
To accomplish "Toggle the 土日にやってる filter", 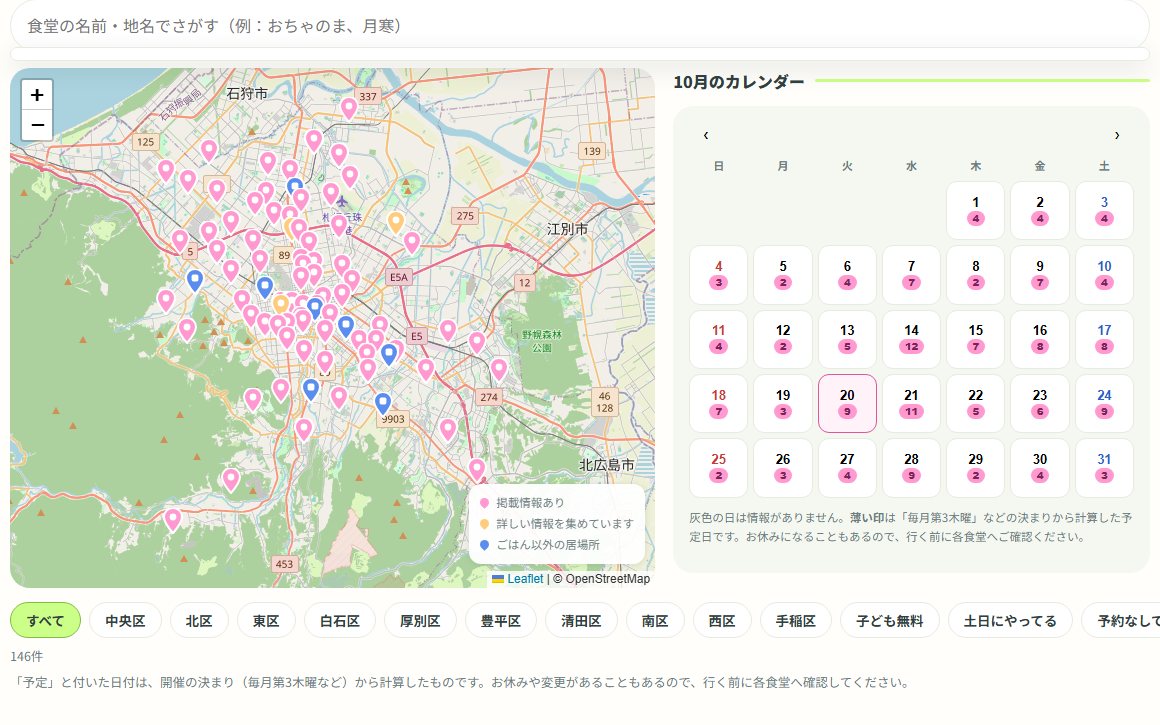I will click(1010, 621).
